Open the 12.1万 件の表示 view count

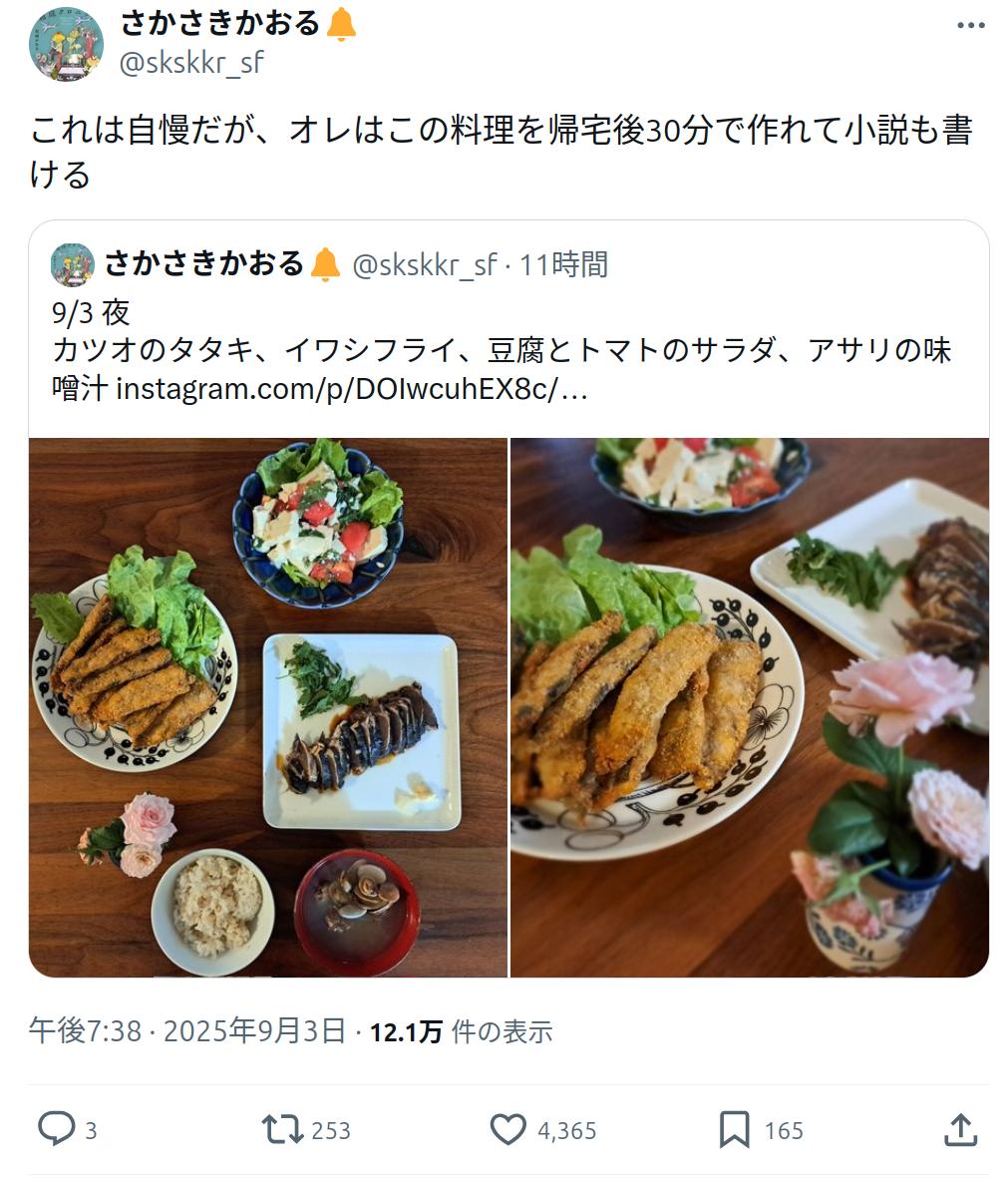[x=461, y=1031]
